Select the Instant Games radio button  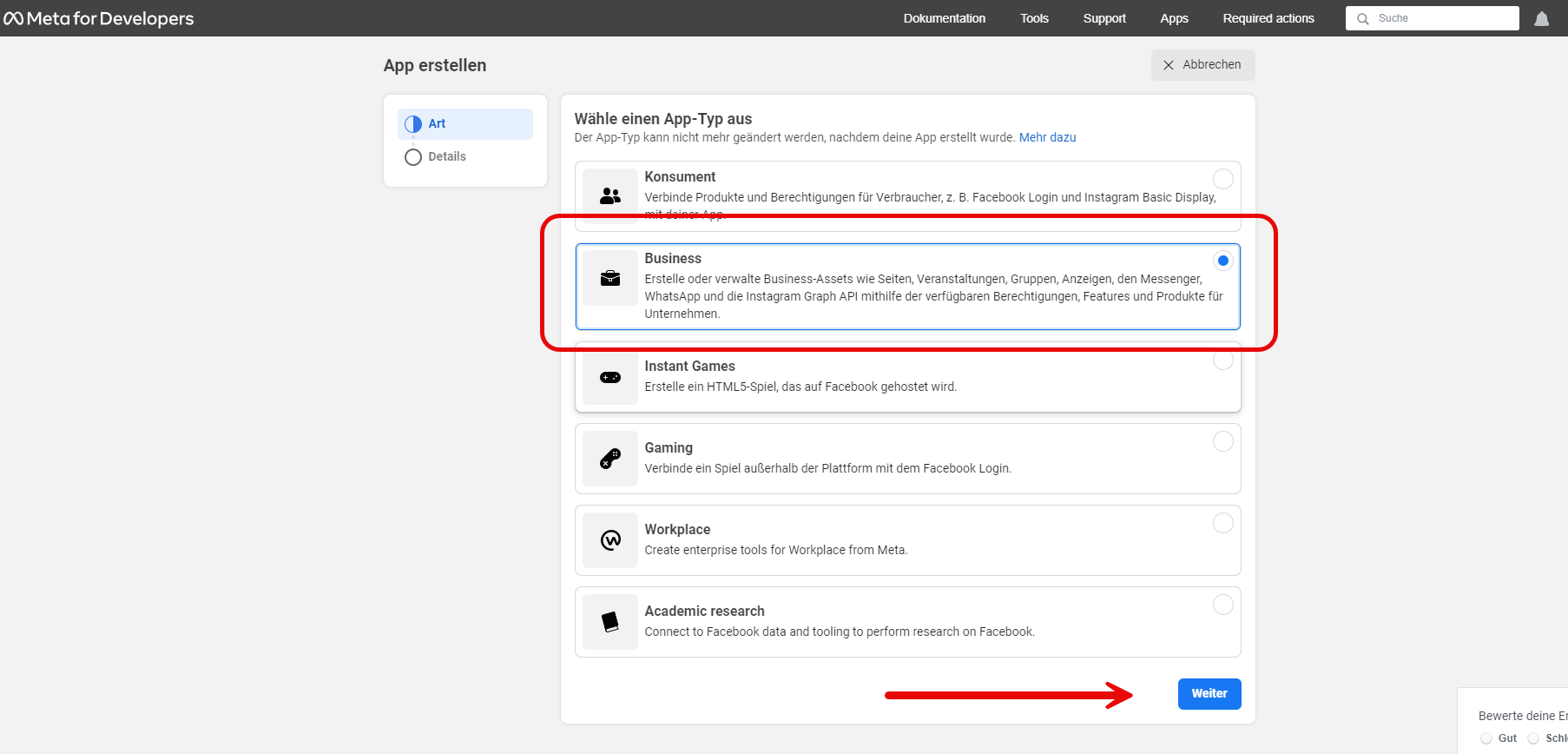click(1223, 360)
